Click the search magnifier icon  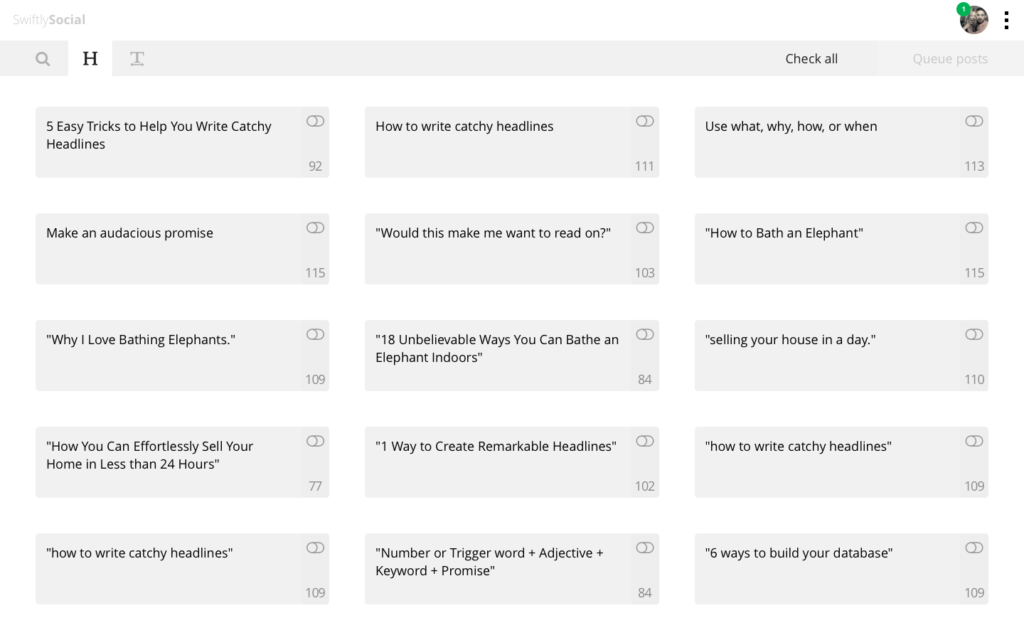click(x=42, y=59)
